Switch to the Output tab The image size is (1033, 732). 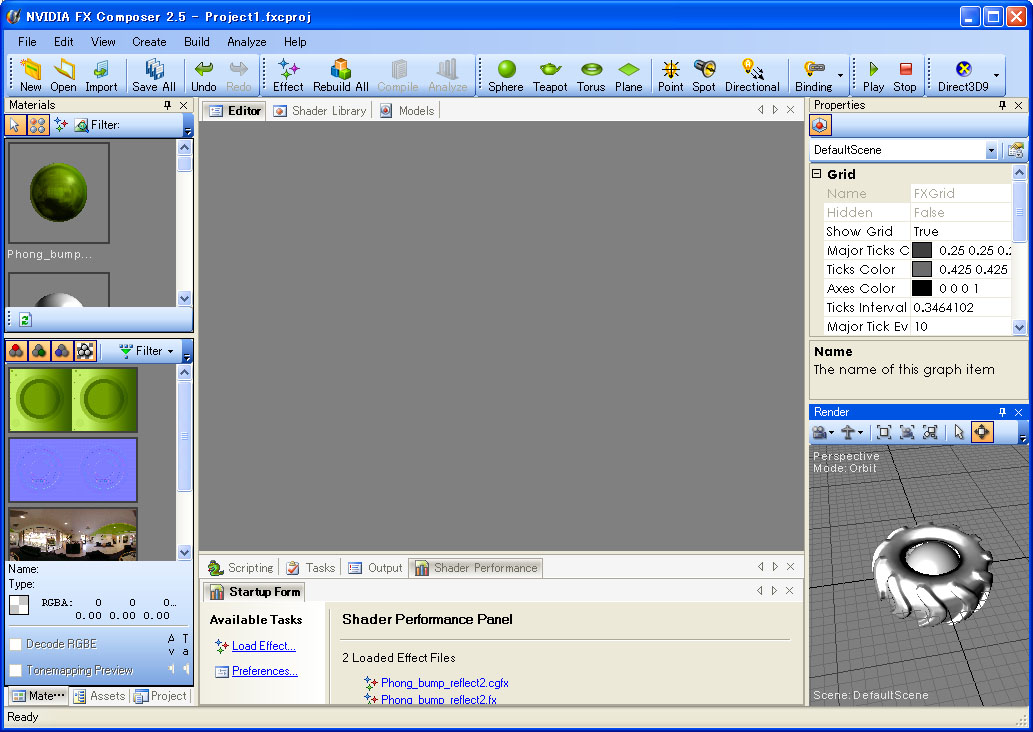click(376, 568)
